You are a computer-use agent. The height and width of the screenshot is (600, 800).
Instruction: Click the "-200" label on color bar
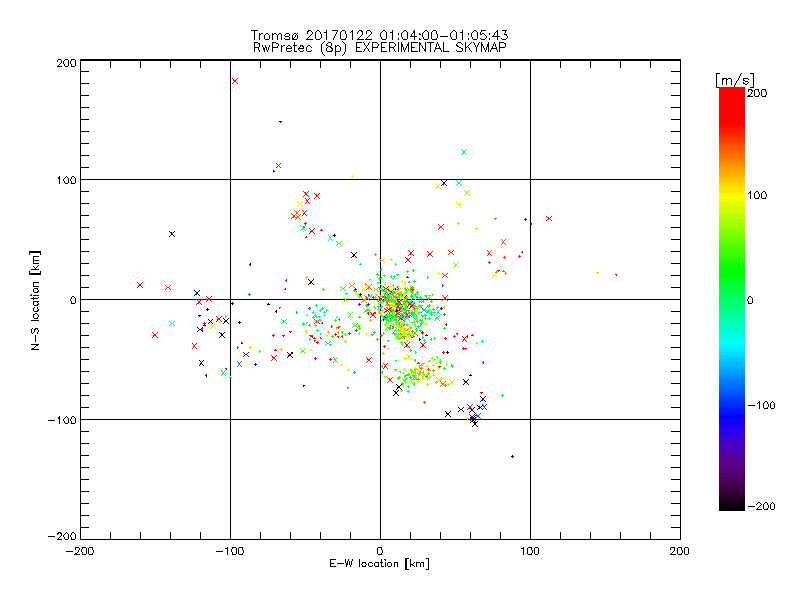(x=761, y=506)
